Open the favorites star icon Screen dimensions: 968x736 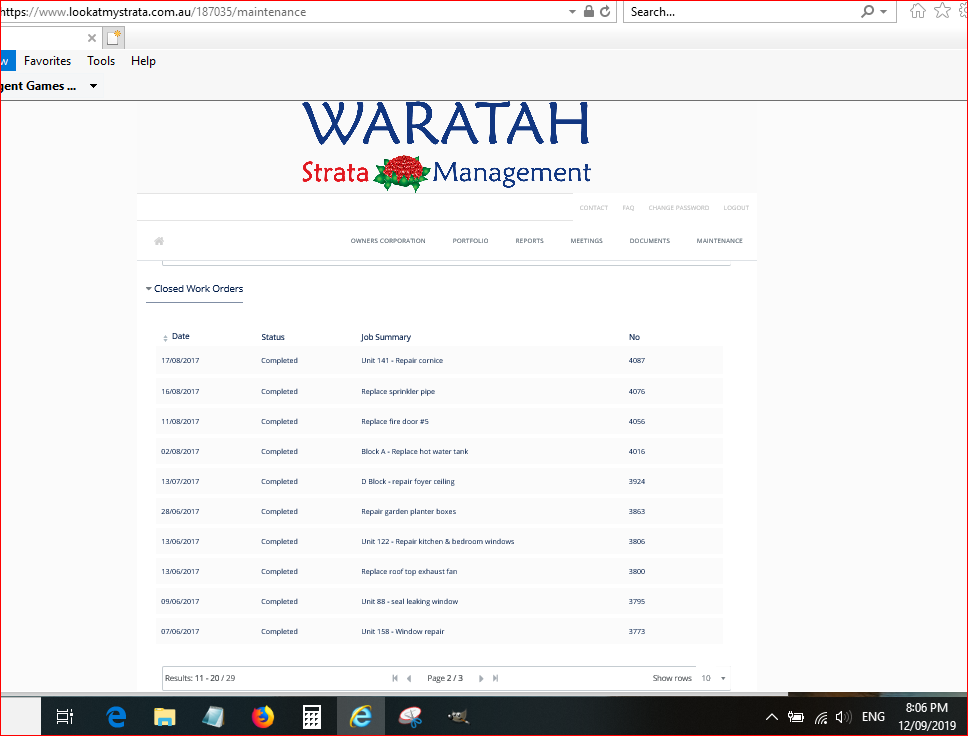[942, 11]
